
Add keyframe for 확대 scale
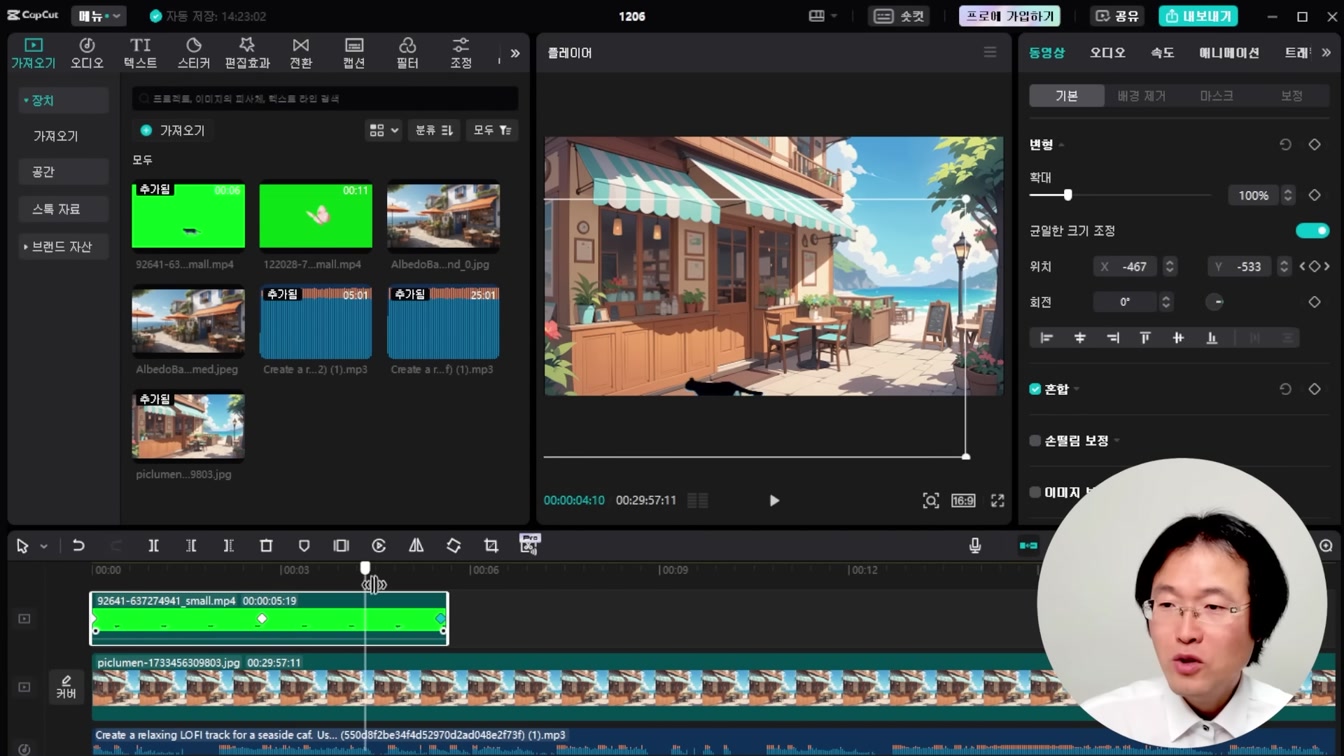coord(1315,196)
